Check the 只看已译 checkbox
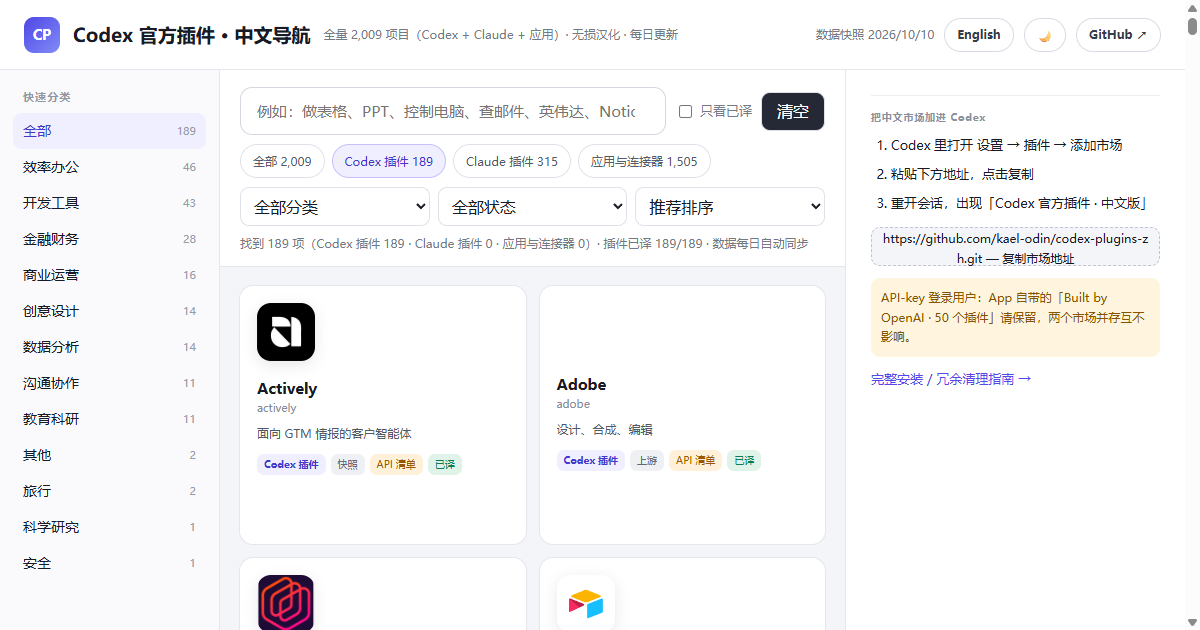The height and width of the screenshot is (630, 1200). [686, 111]
